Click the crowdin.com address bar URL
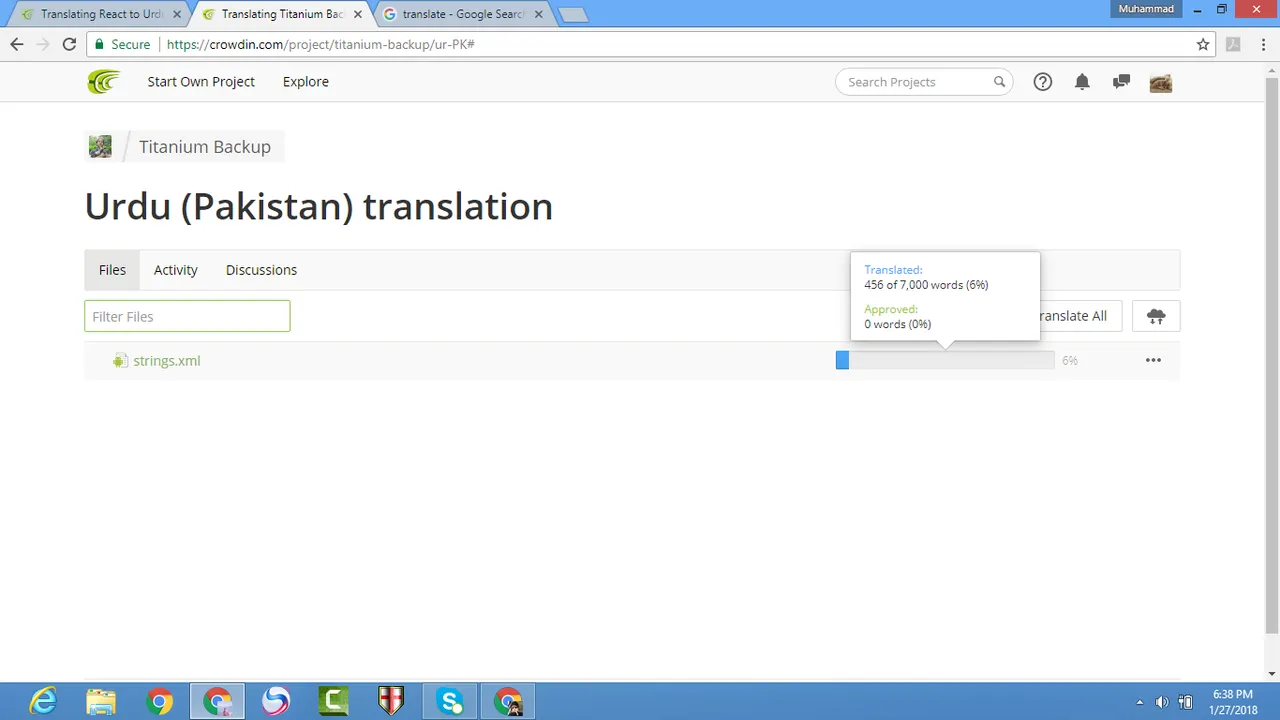Screen dimensions: 1280x720 click(320, 44)
